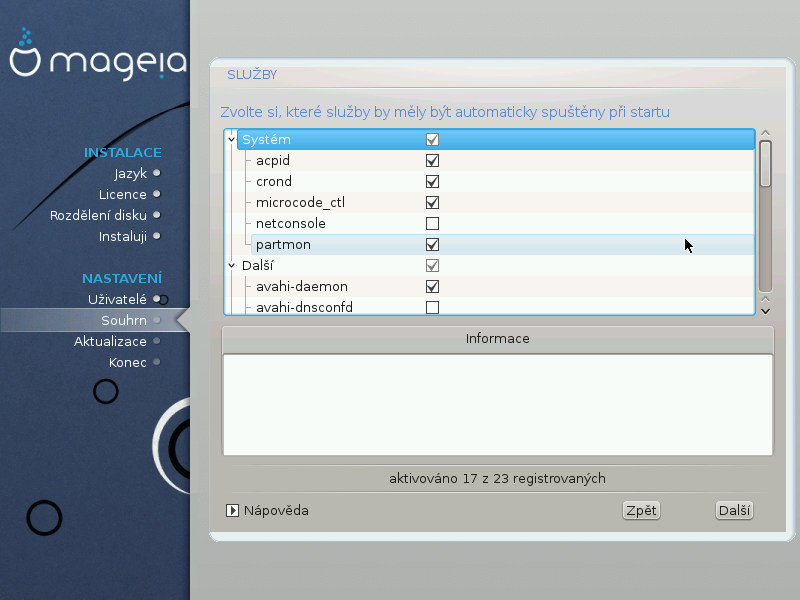Select the Systém group row label

[x=266, y=139]
